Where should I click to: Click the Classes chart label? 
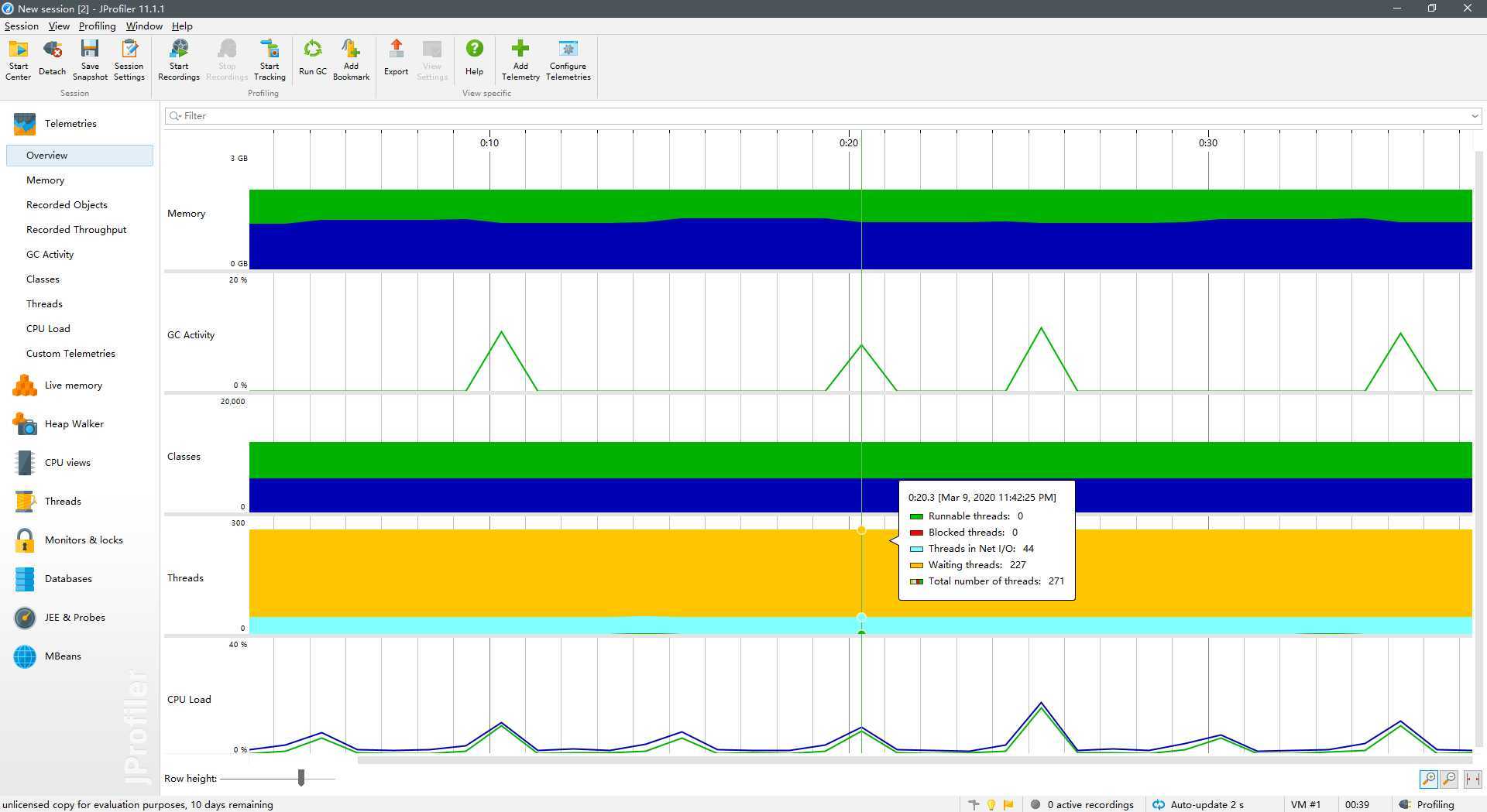pos(184,456)
